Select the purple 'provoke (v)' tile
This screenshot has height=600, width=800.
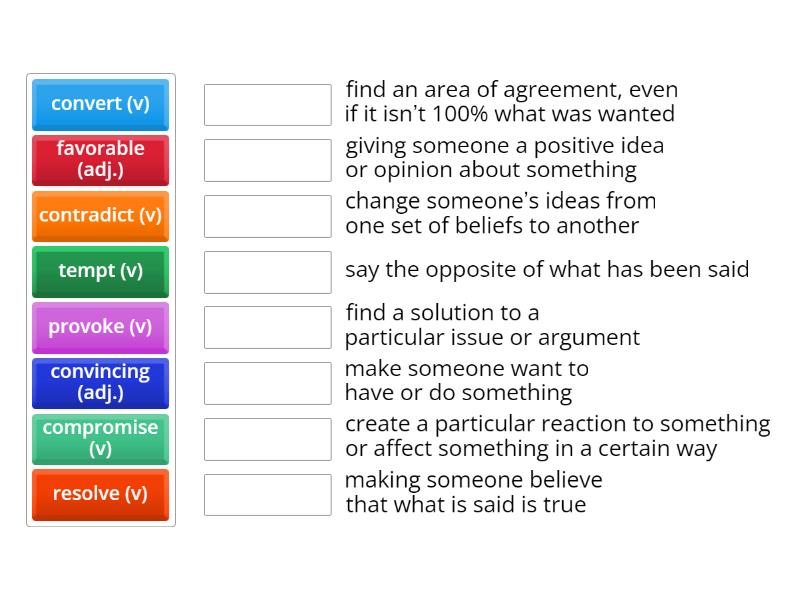point(100,327)
